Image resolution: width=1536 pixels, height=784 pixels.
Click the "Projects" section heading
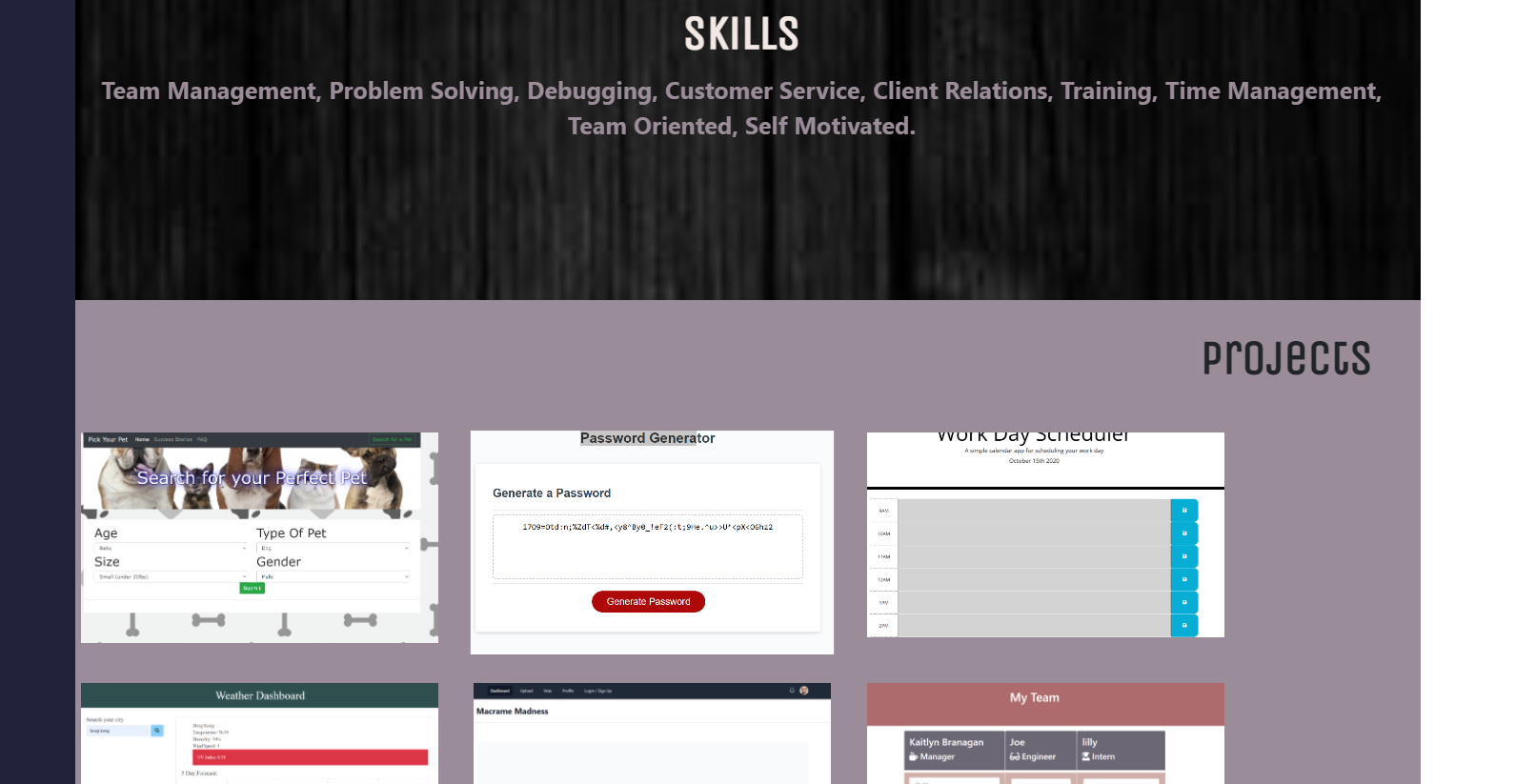click(1286, 358)
